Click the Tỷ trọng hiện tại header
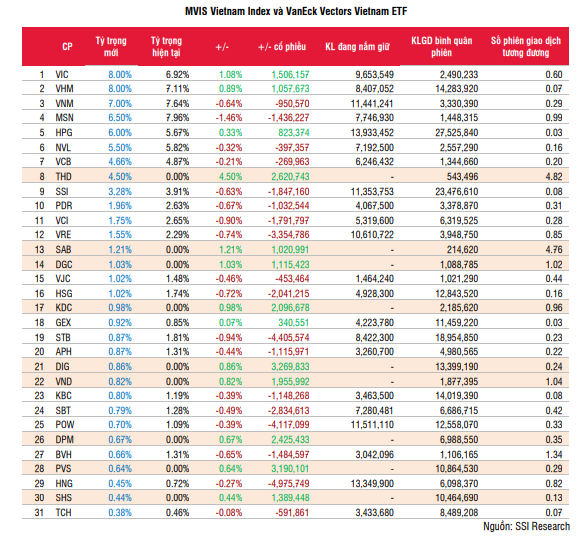The height and width of the screenshot is (540, 588). [166, 46]
